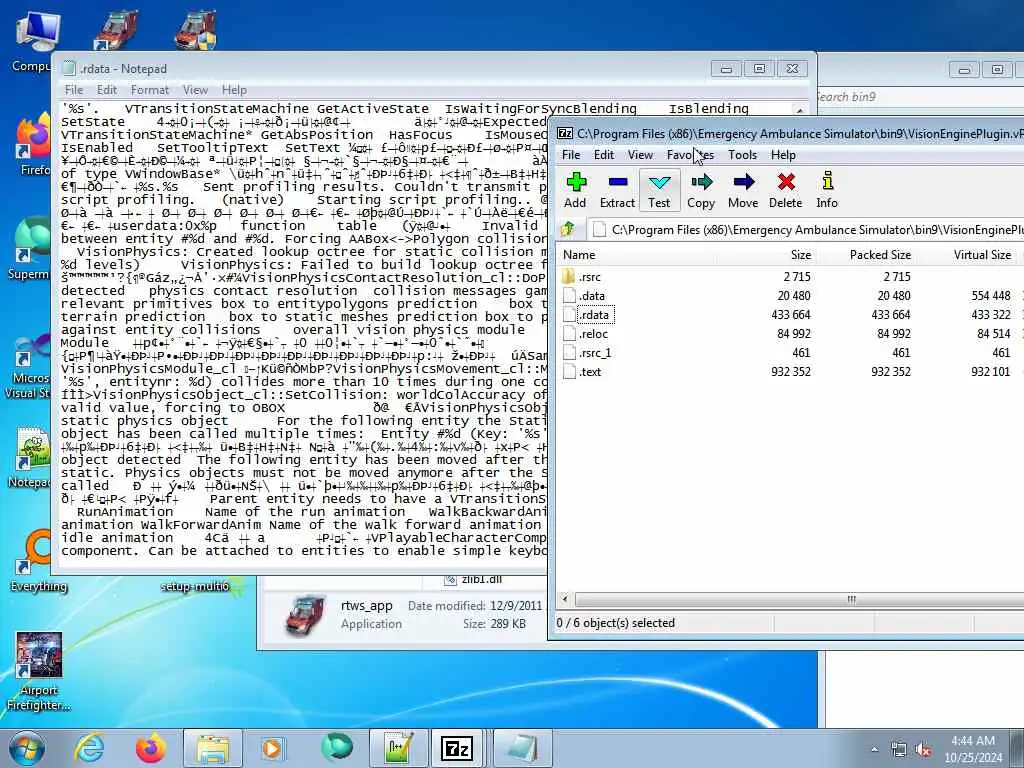
Task: Select the .rdata file entry
Action: [x=587, y=315]
